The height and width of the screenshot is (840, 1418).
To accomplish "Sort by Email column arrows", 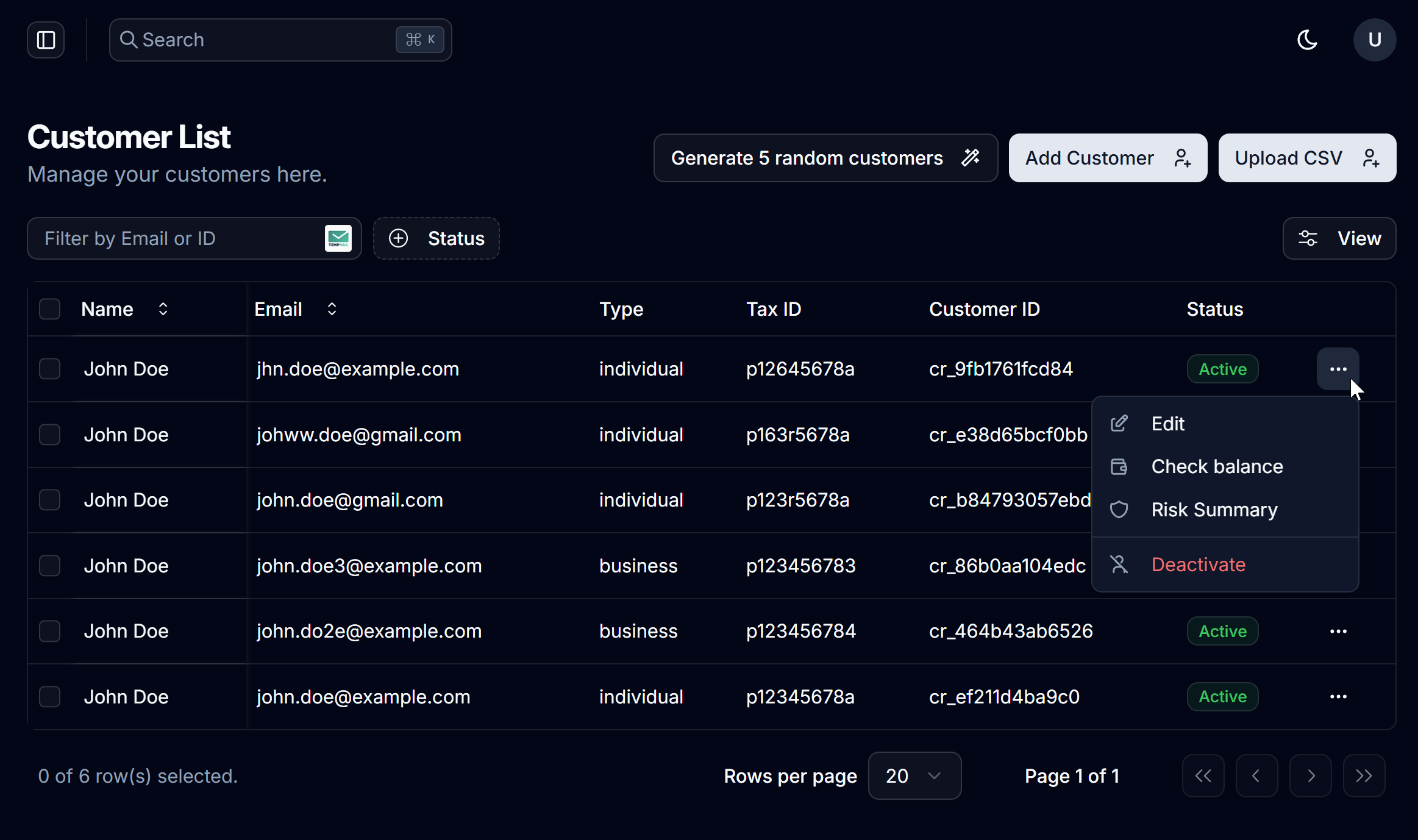I will pyautogui.click(x=332, y=309).
